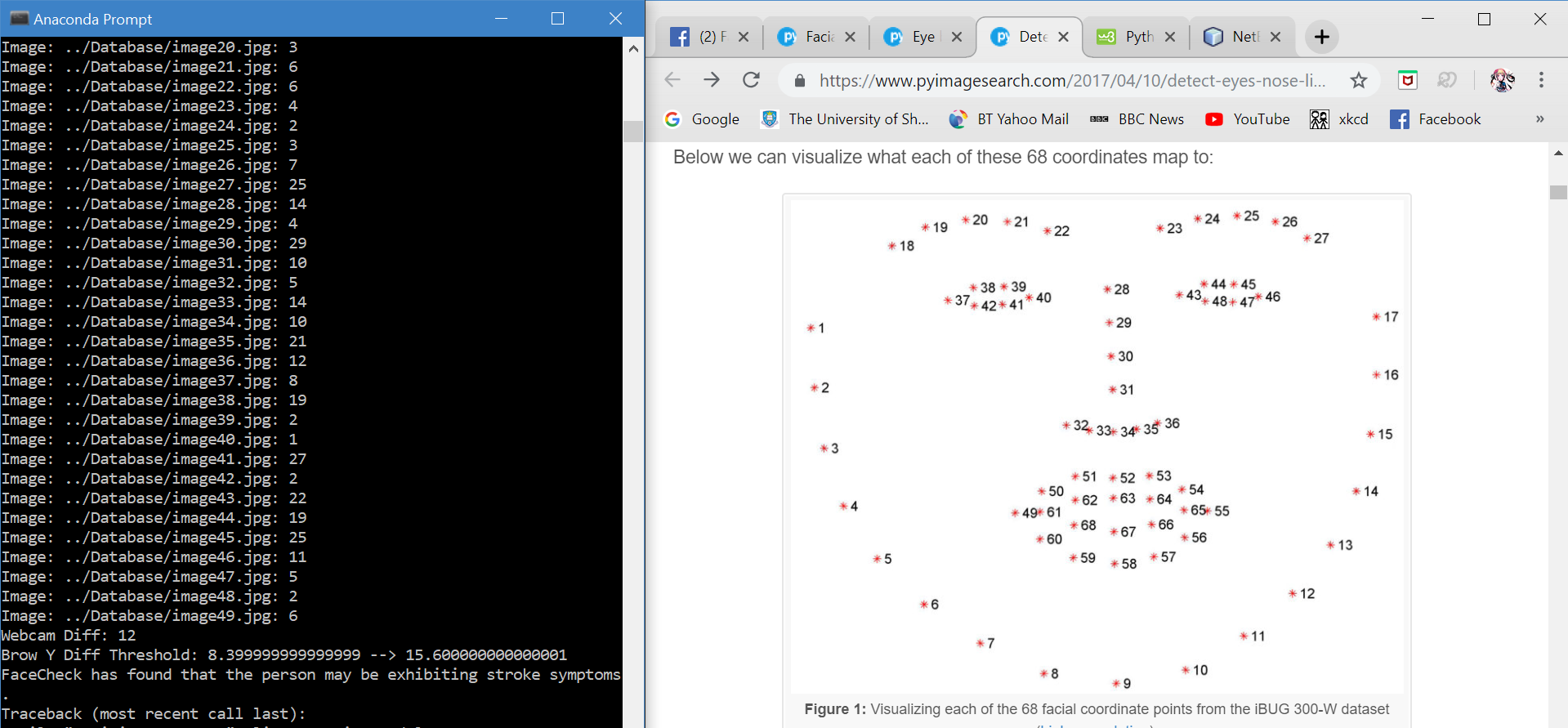Click the image30.jpg: 29 output line
The image size is (1568, 728).
[x=154, y=243]
